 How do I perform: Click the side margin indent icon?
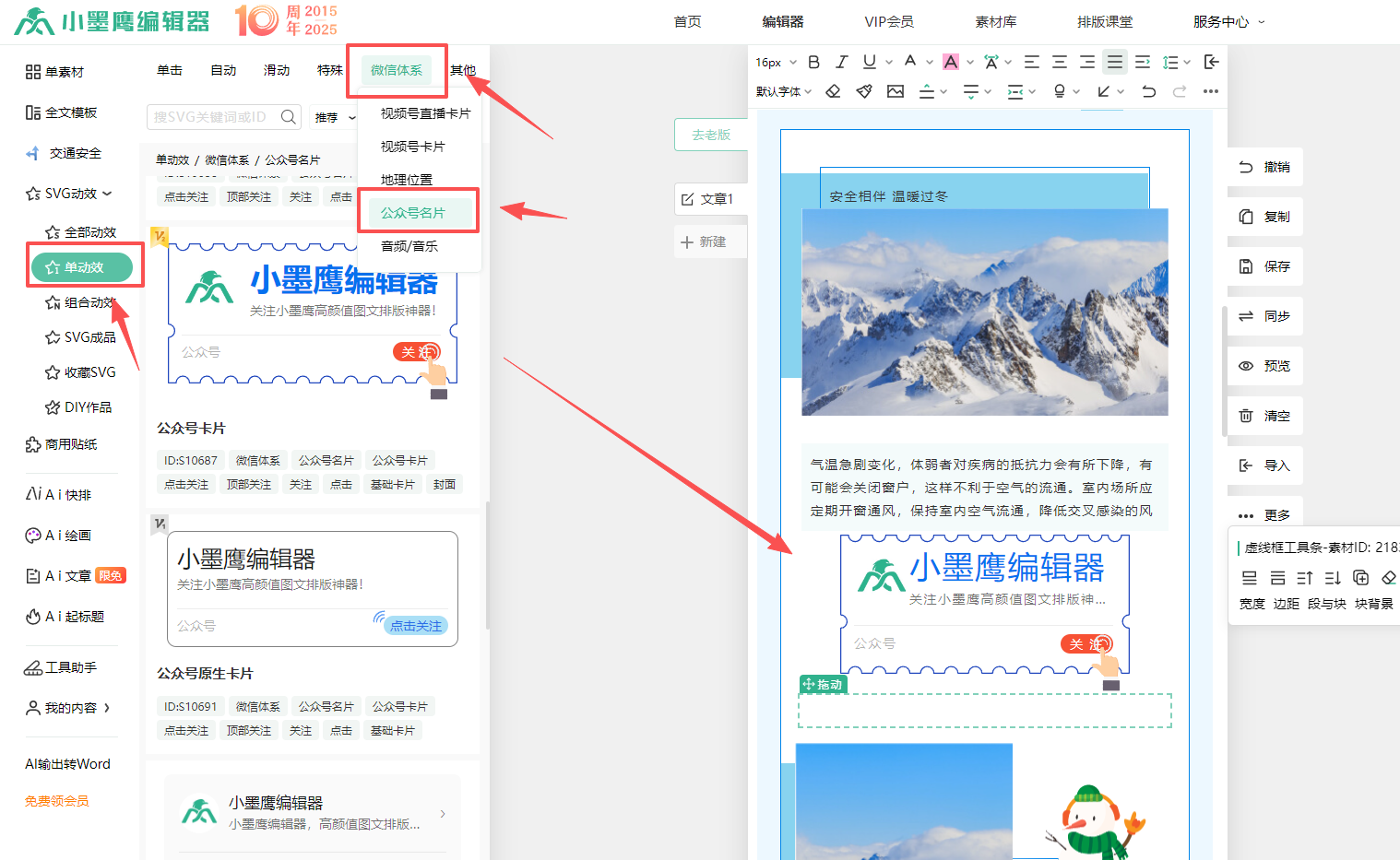[1015, 91]
